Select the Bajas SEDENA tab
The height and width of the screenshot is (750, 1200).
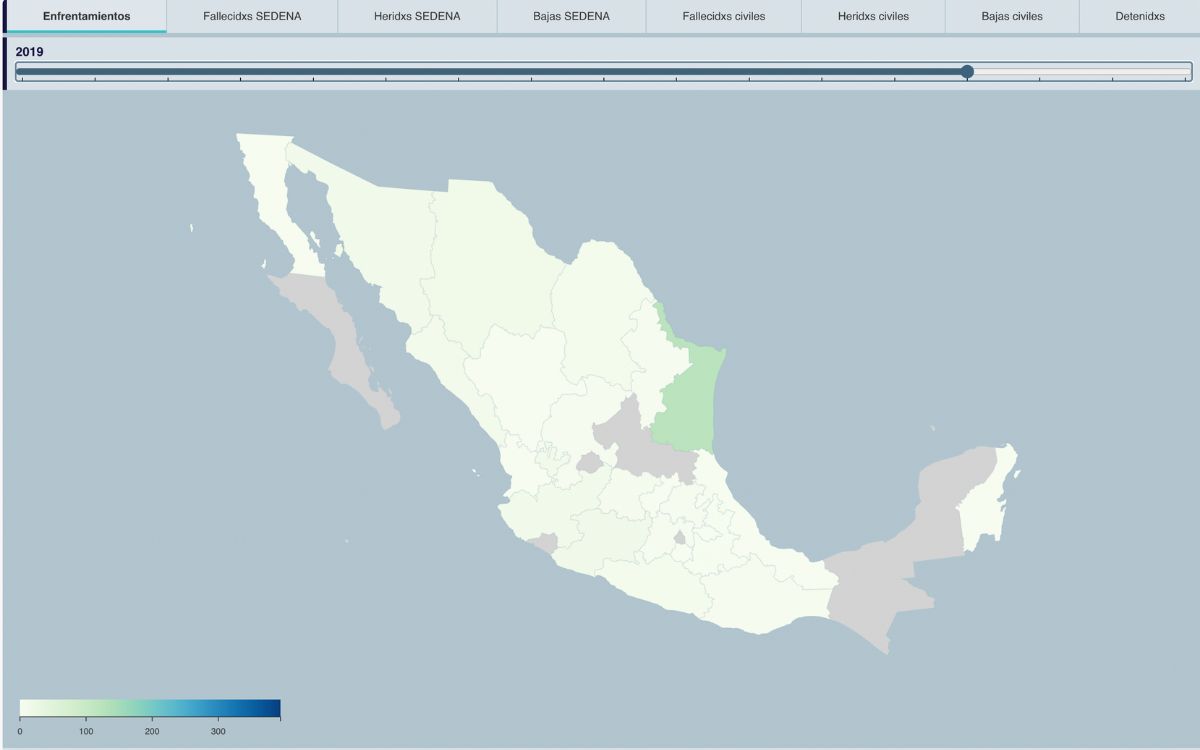point(571,16)
